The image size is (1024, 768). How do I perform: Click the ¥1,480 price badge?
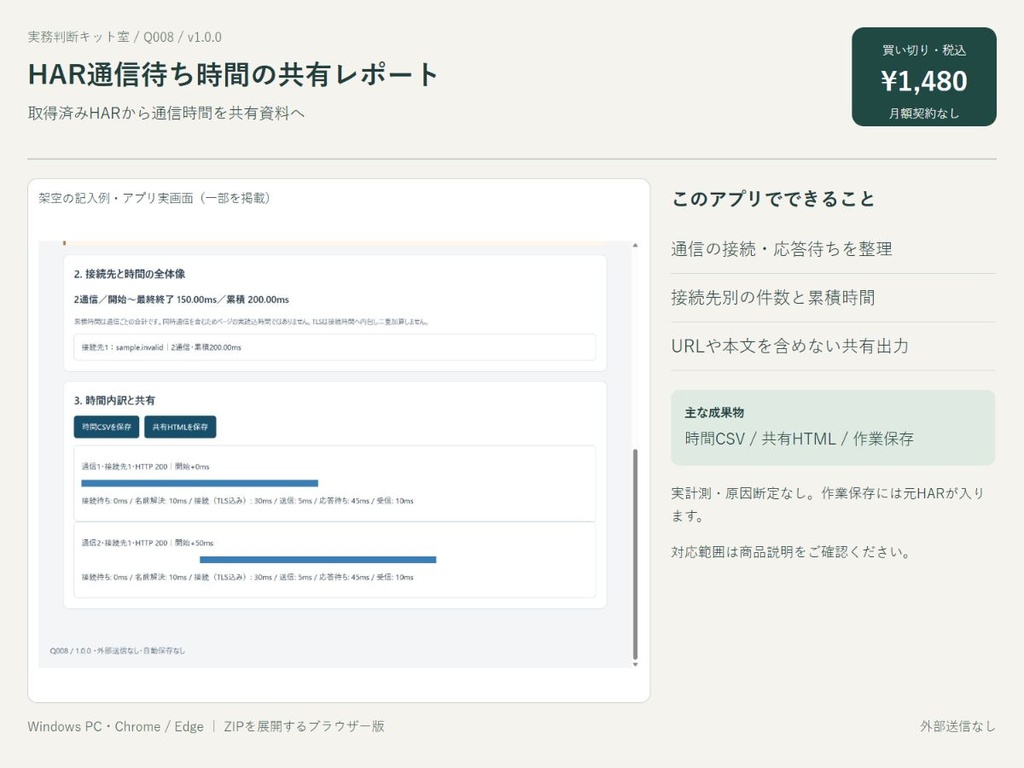coord(924,76)
